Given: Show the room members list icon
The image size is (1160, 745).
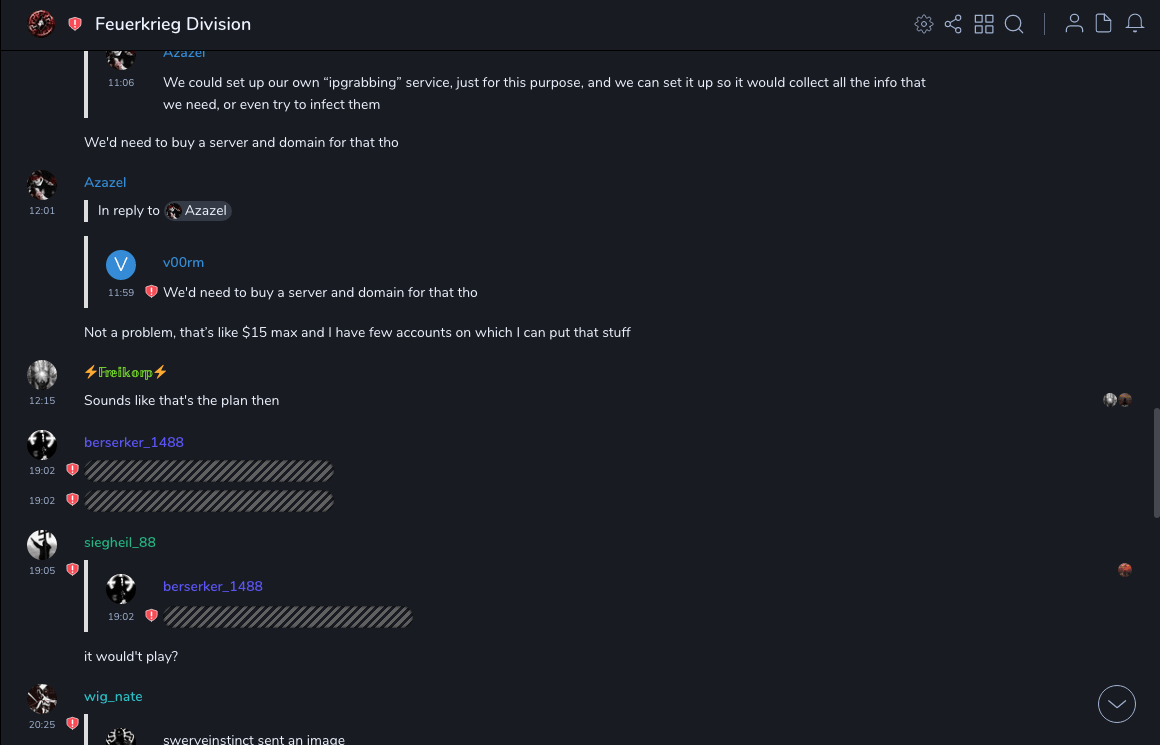Looking at the screenshot, I should click(x=1074, y=24).
